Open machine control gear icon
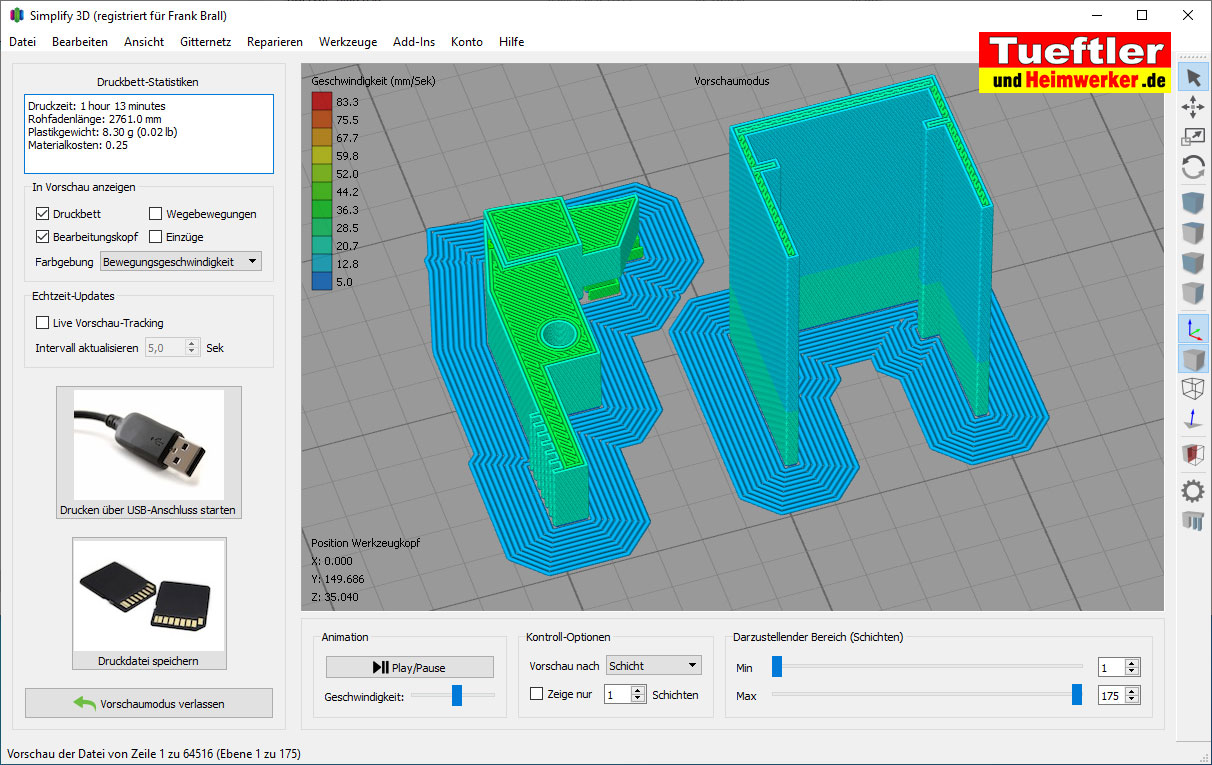The height and width of the screenshot is (765, 1212). click(1193, 490)
